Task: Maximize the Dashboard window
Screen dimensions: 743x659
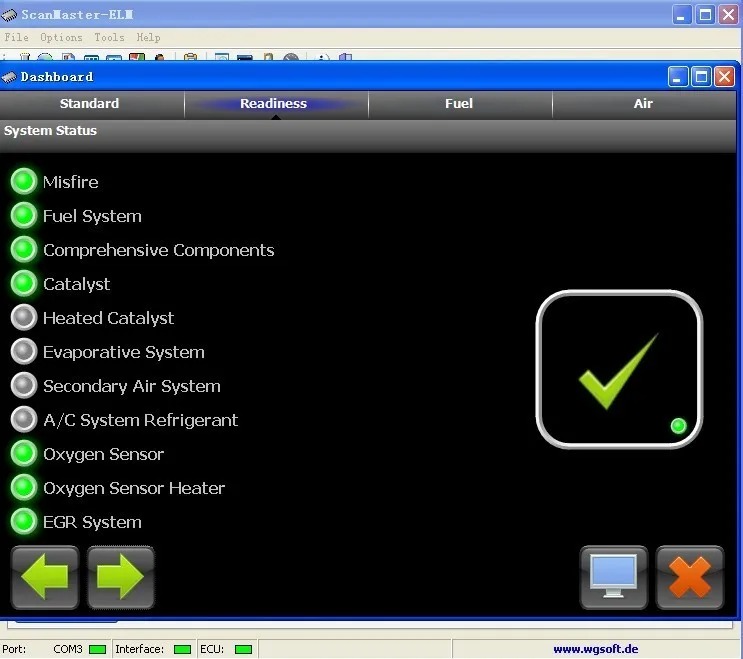Action: tap(702, 76)
